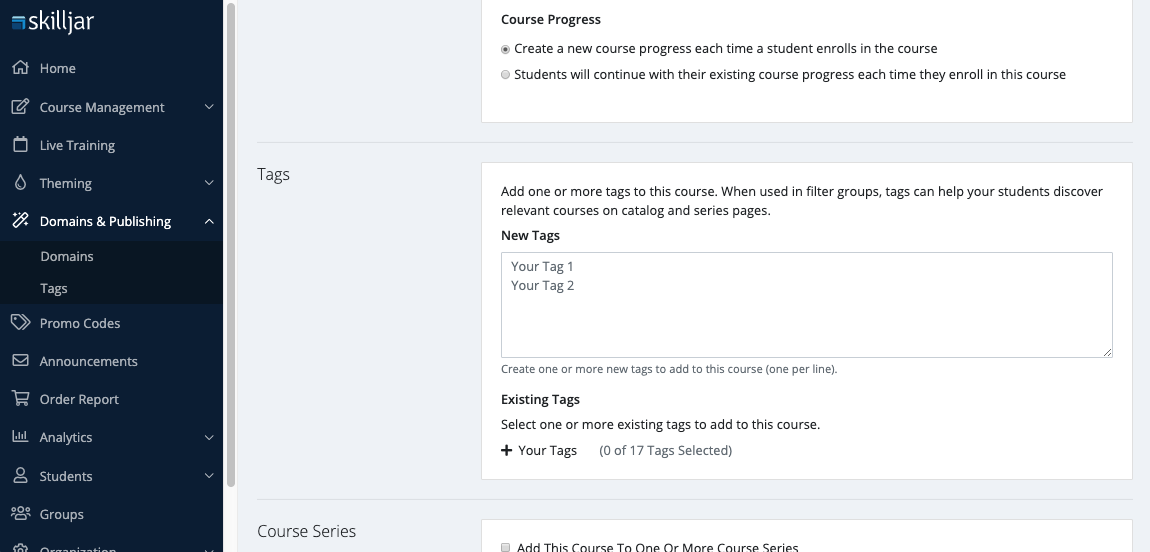1150x552 pixels.
Task: Click the Announcements envelope icon
Action: click(x=20, y=361)
